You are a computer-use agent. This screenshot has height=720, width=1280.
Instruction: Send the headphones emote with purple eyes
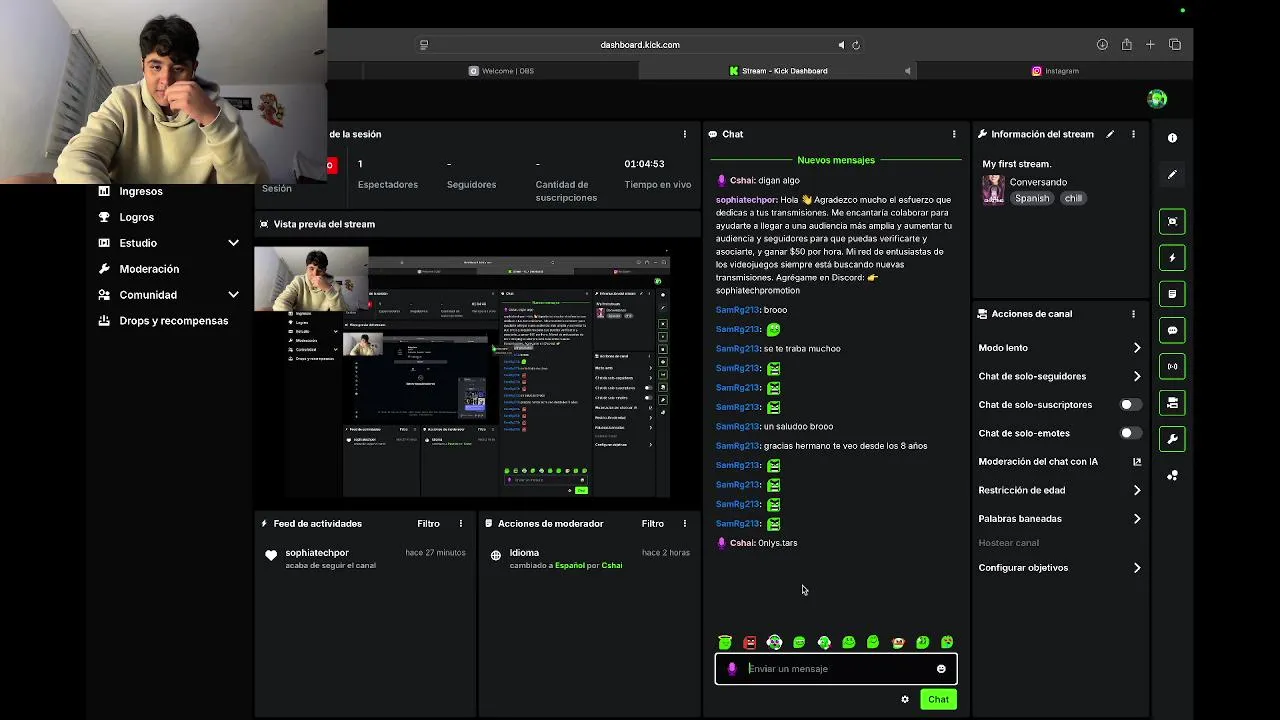click(x=774, y=642)
